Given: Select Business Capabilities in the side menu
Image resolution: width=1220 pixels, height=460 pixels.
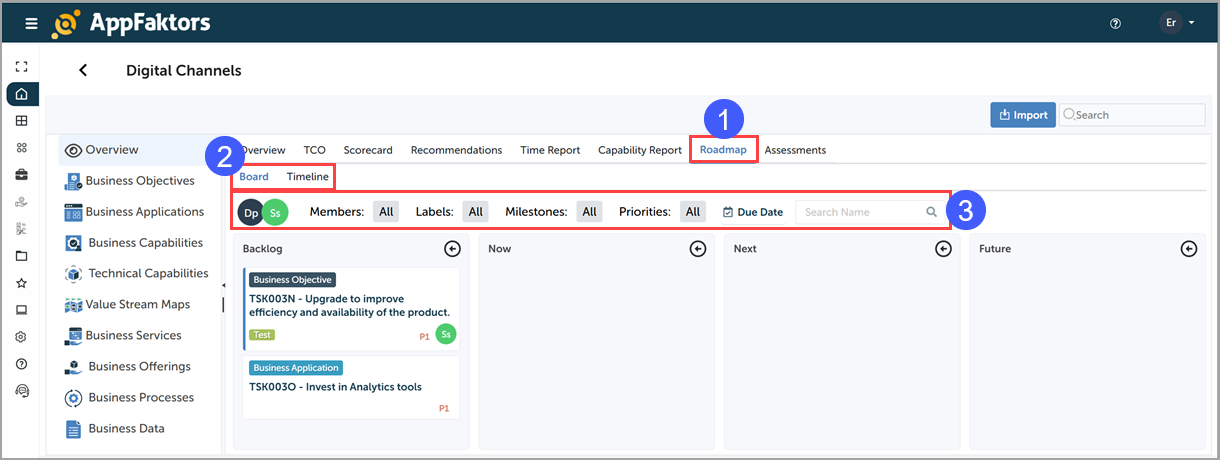Looking at the screenshot, I should pyautogui.click(x=144, y=243).
